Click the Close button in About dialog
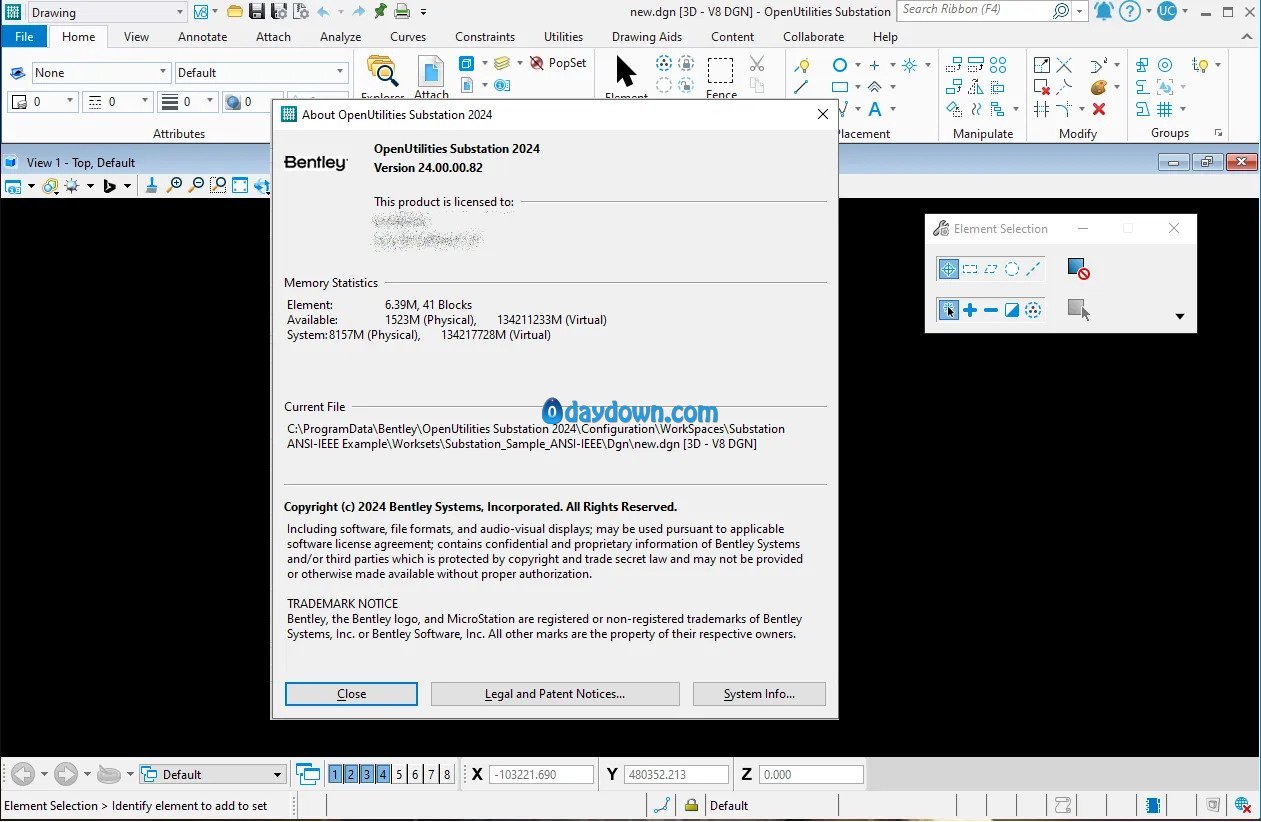 351,694
